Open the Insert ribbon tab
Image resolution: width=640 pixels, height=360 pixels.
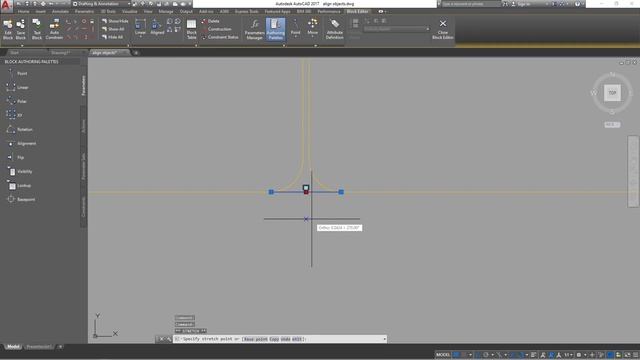click(40, 11)
